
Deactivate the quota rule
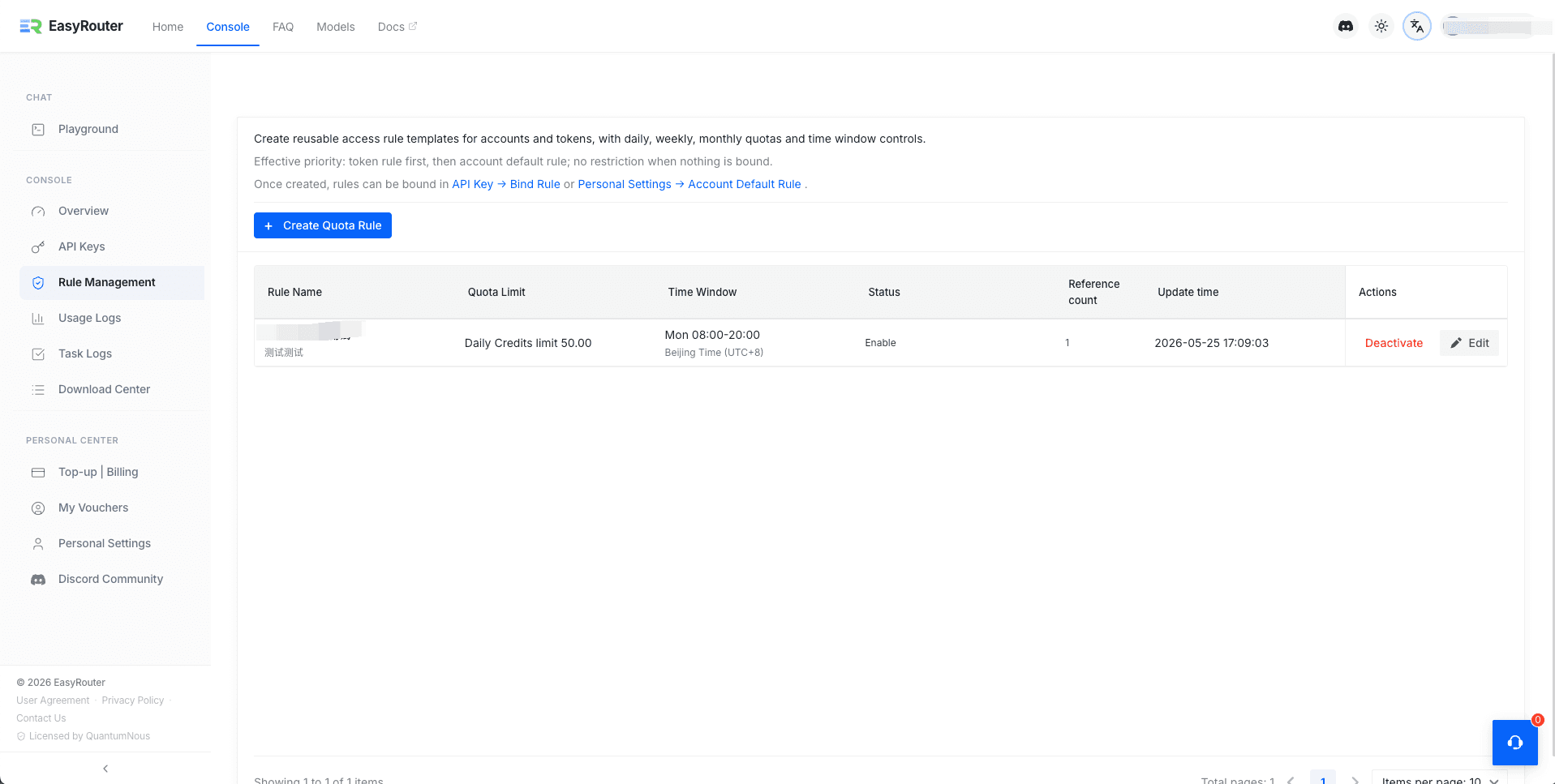pyautogui.click(x=1394, y=343)
